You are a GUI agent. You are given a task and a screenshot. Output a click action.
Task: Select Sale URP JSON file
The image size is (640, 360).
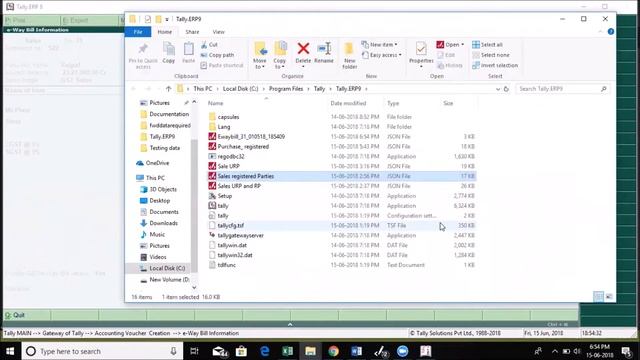click(x=228, y=166)
